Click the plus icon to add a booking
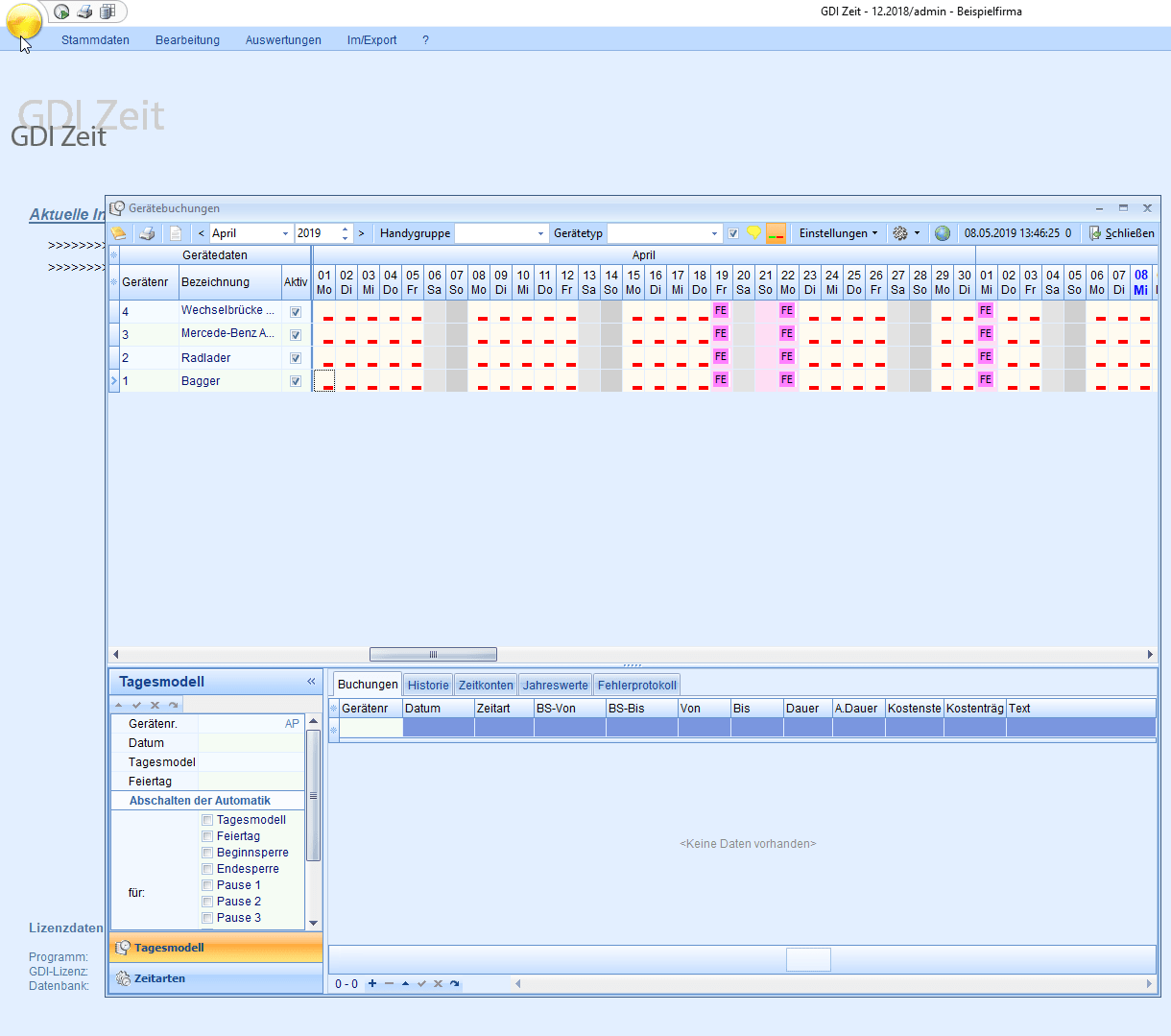This screenshot has height=1036, width=1171. 372,983
